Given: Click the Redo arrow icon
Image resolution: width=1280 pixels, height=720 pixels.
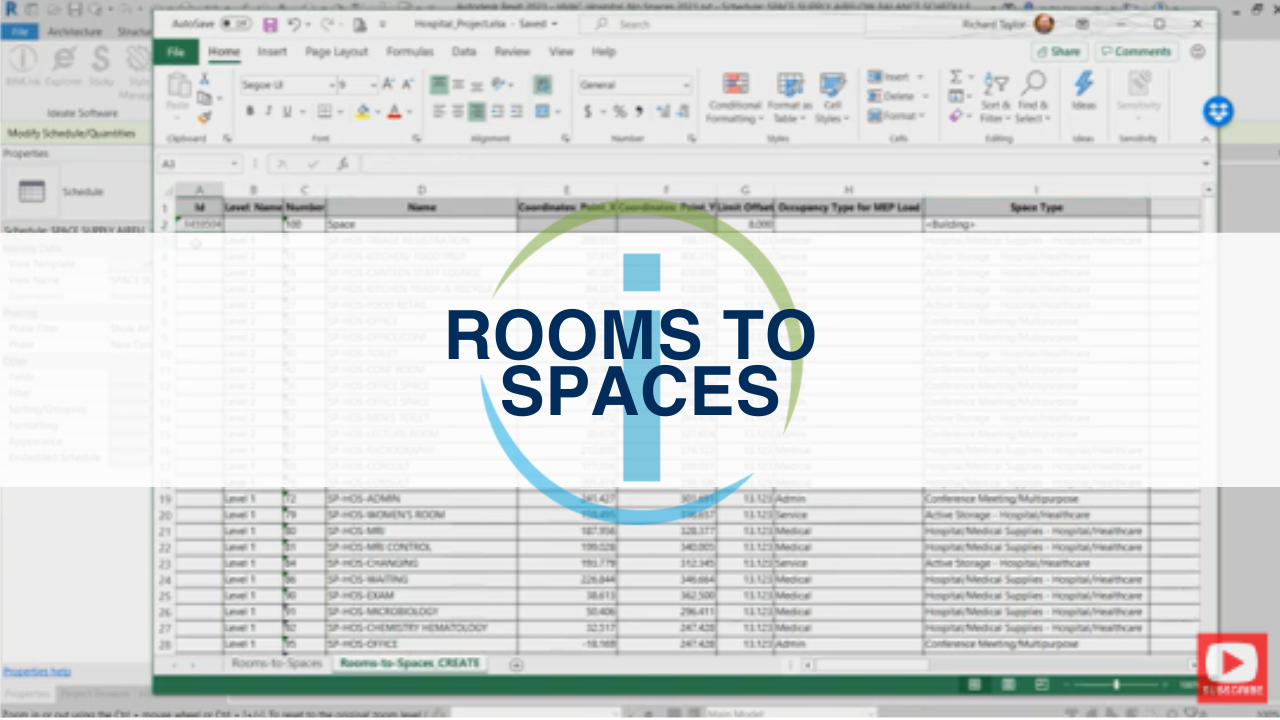Looking at the screenshot, I should click(x=327, y=24).
